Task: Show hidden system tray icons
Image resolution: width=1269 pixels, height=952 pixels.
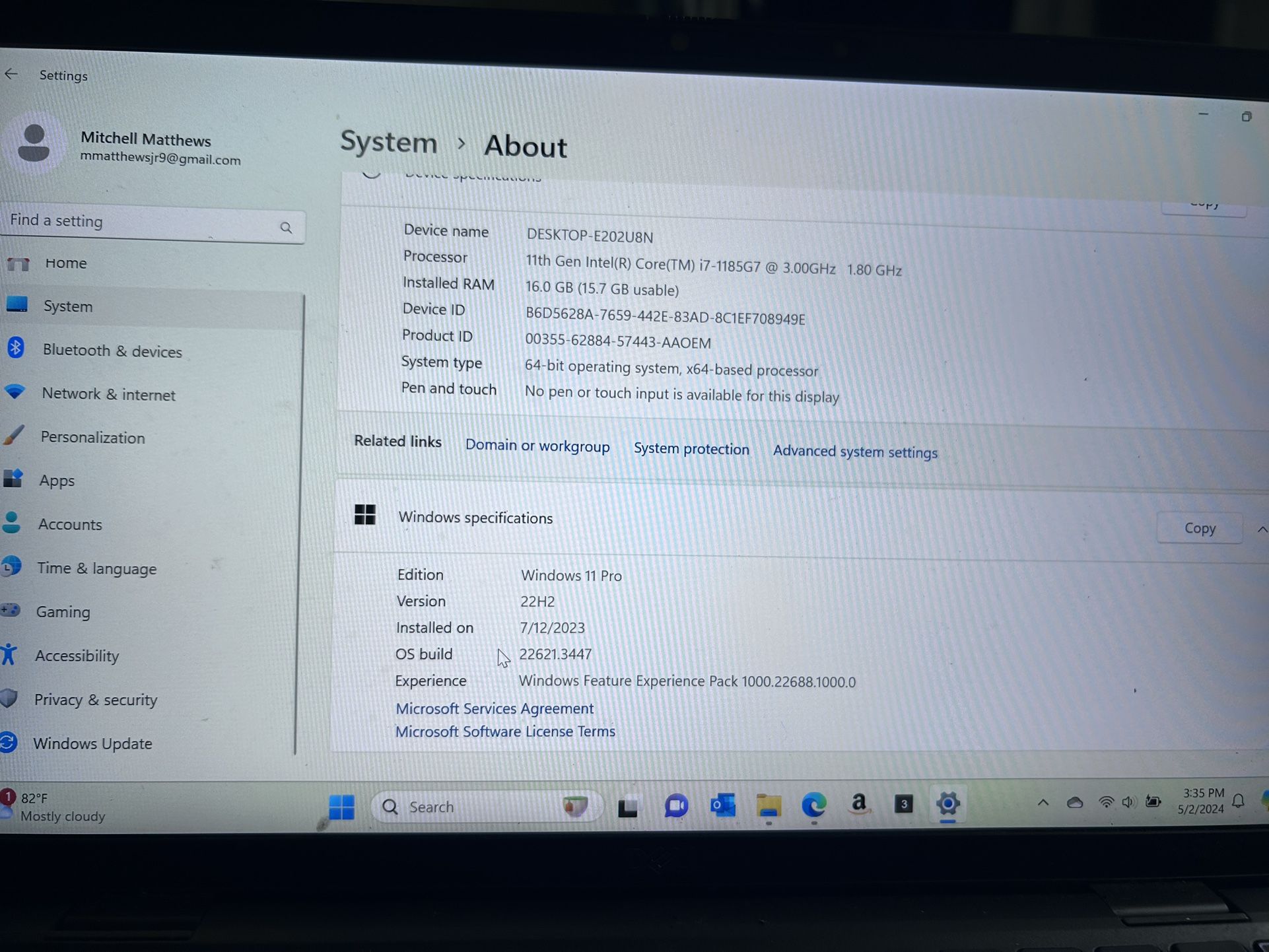Action: coord(1043,803)
